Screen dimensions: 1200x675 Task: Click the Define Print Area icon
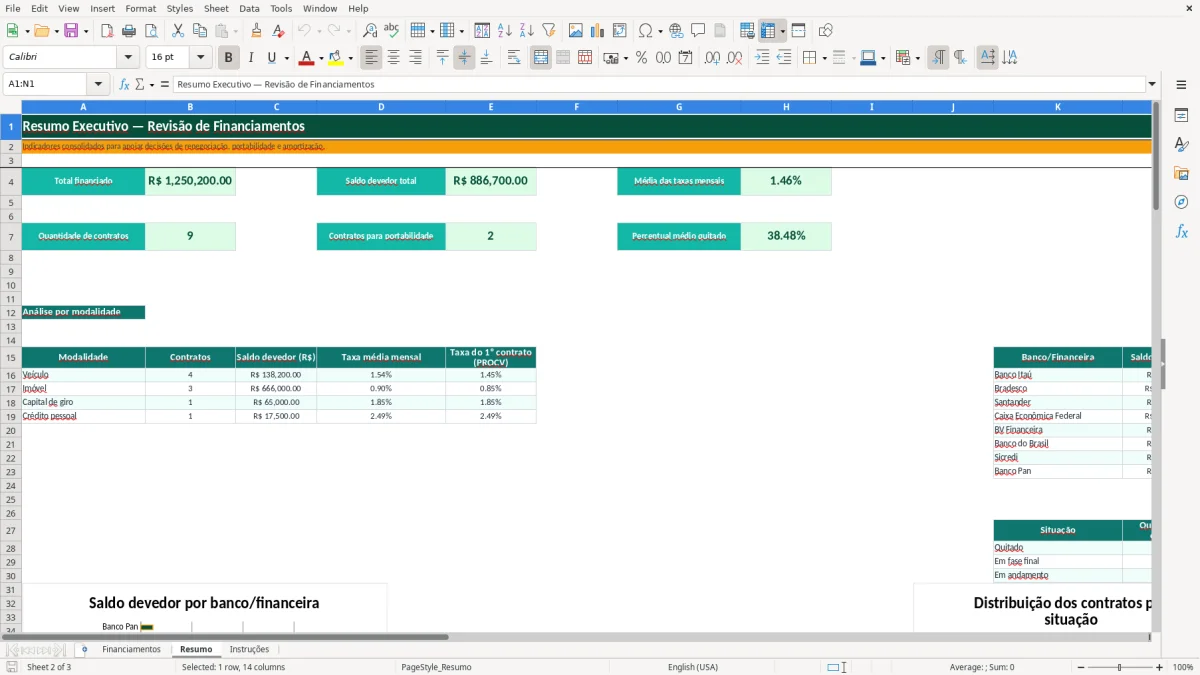[x=747, y=31]
